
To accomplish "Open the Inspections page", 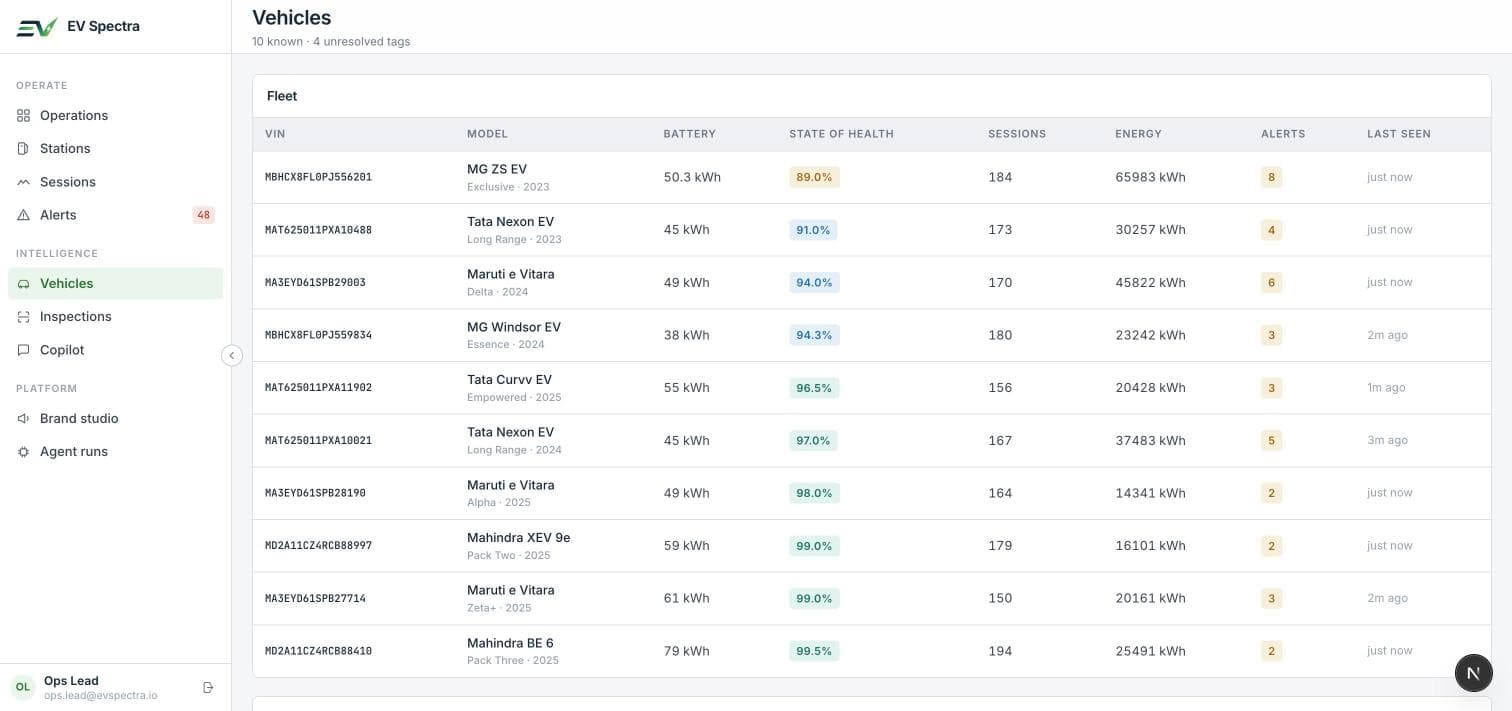I will (x=115, y=317).
